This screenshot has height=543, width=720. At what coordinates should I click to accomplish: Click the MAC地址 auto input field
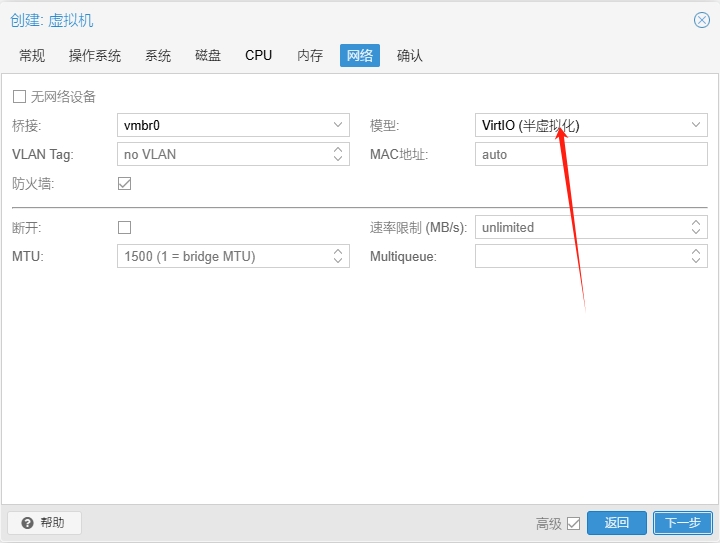590,154
